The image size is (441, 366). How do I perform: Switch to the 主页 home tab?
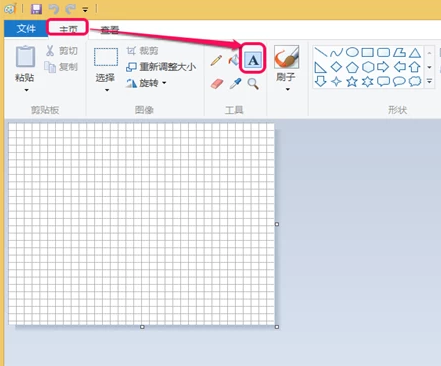click(x=68, y=29)
